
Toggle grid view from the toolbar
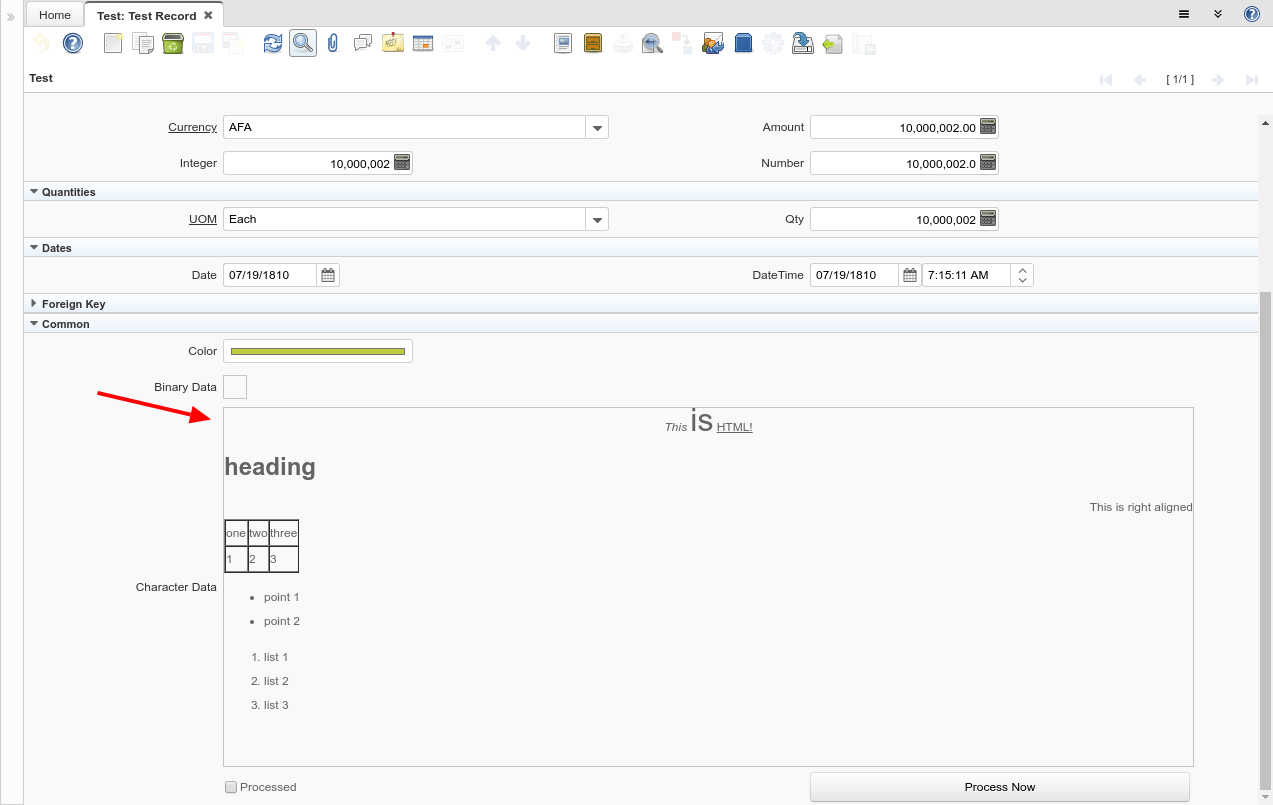[x=423, y=43]
